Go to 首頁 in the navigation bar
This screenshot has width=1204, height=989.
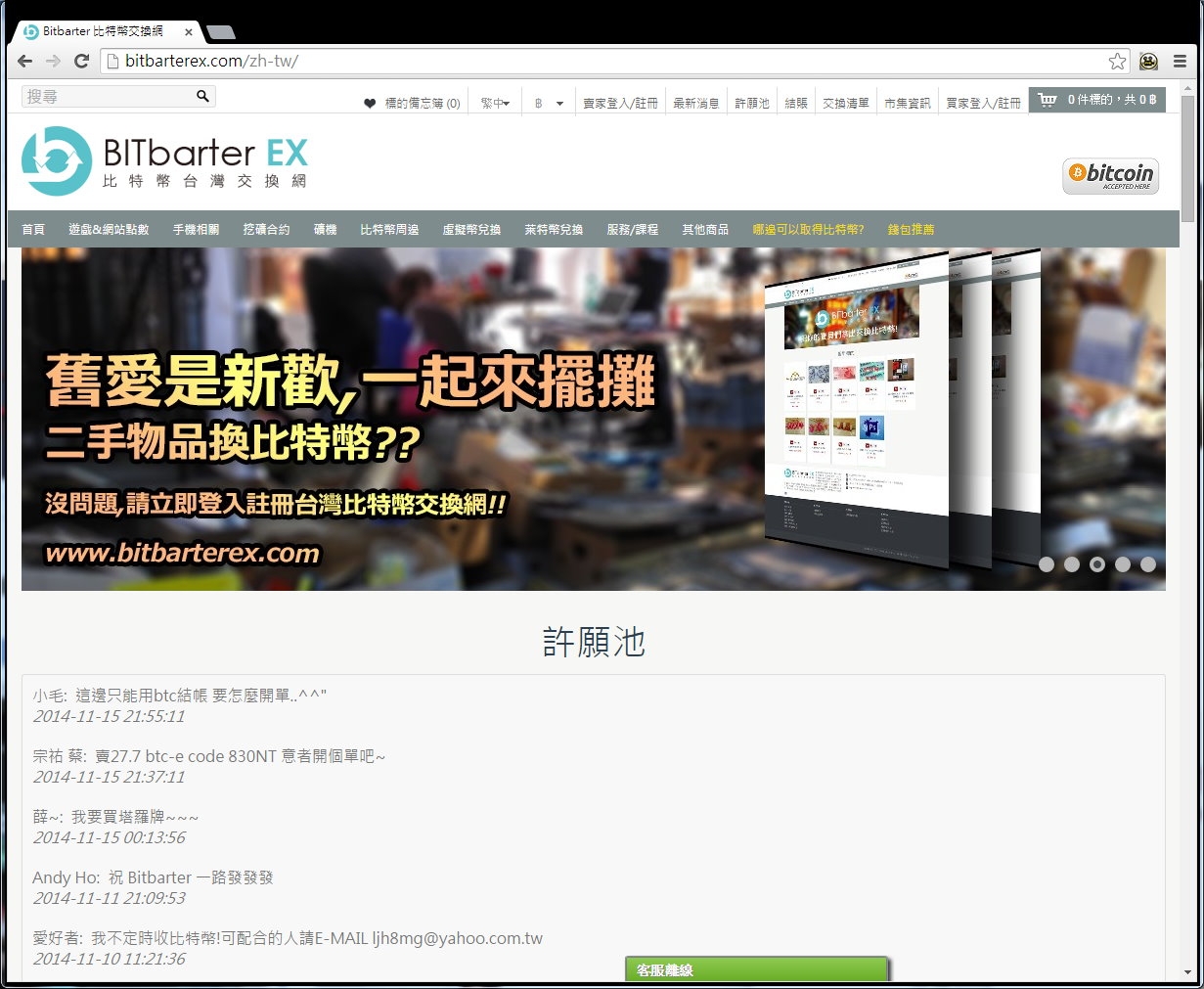click(33, 229)
